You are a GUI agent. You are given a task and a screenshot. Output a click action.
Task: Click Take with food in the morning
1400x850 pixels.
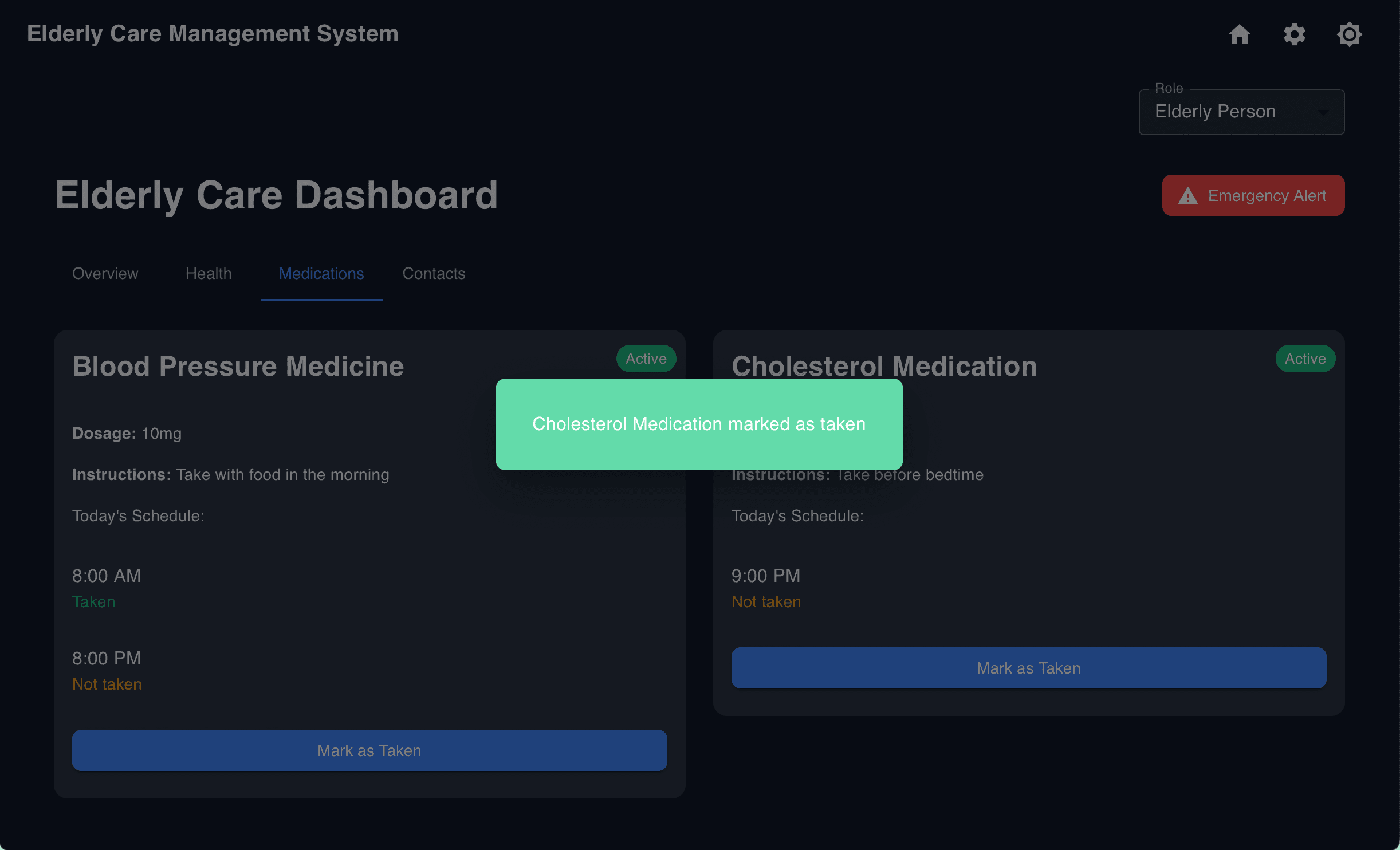tap(283, 475)
